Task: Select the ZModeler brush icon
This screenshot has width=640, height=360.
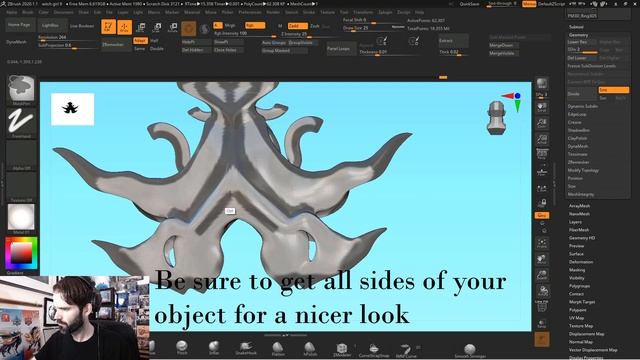Action: (342, 349)
